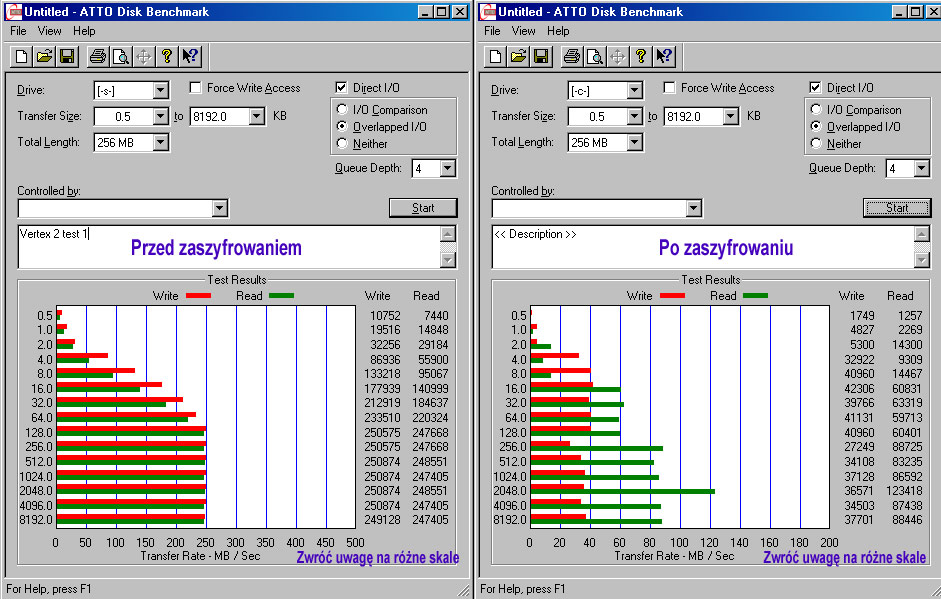Open Help menu in left window
Image resolution: width=941 pixels, height=599 pixels.
click(x=84, y=31)
